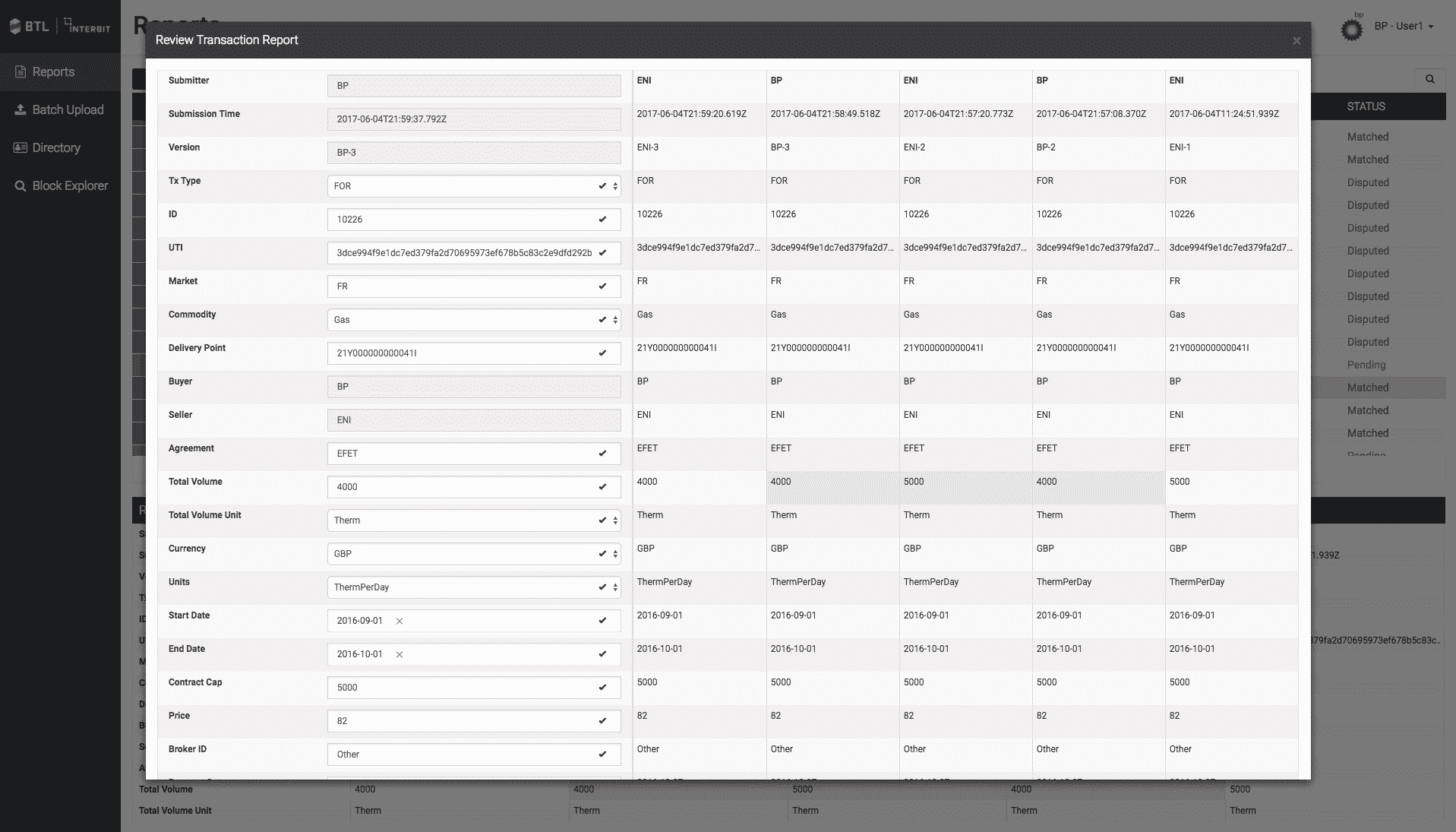Open the BP - User1 account menu

[1404, 27]
